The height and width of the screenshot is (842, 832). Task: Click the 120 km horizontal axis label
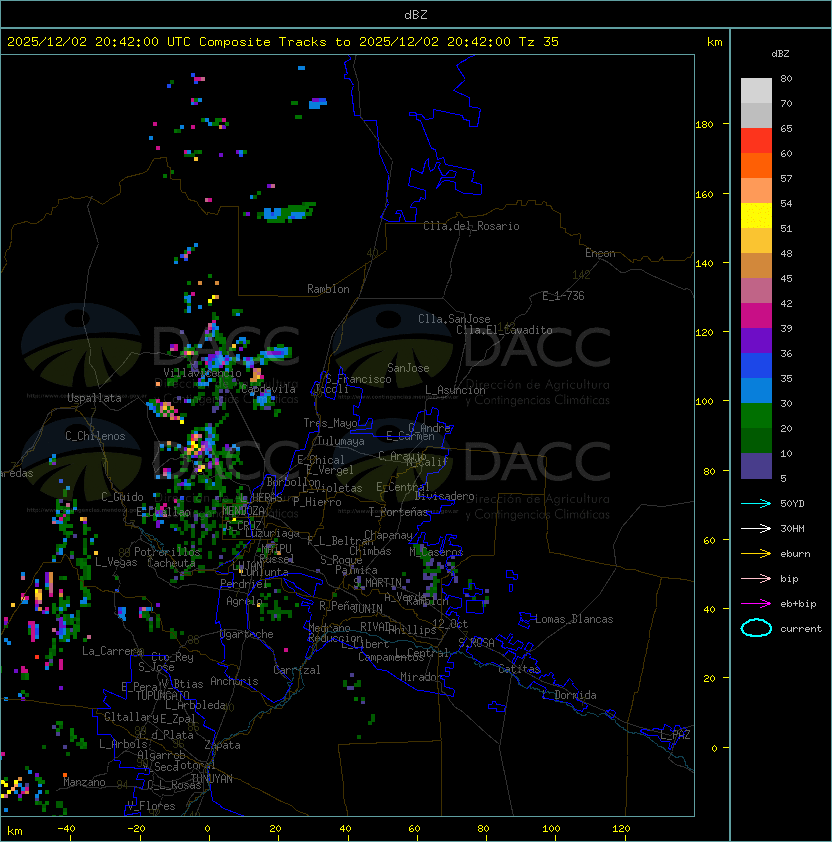tap(621, 829)
